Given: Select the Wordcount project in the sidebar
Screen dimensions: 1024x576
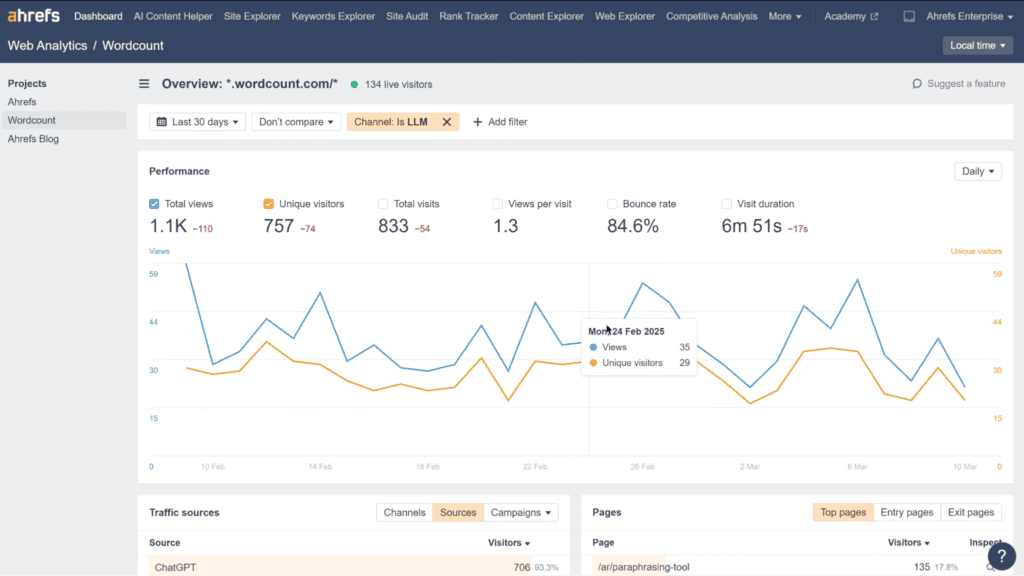Looking at the screenshot, I should [x=63, y=120].
